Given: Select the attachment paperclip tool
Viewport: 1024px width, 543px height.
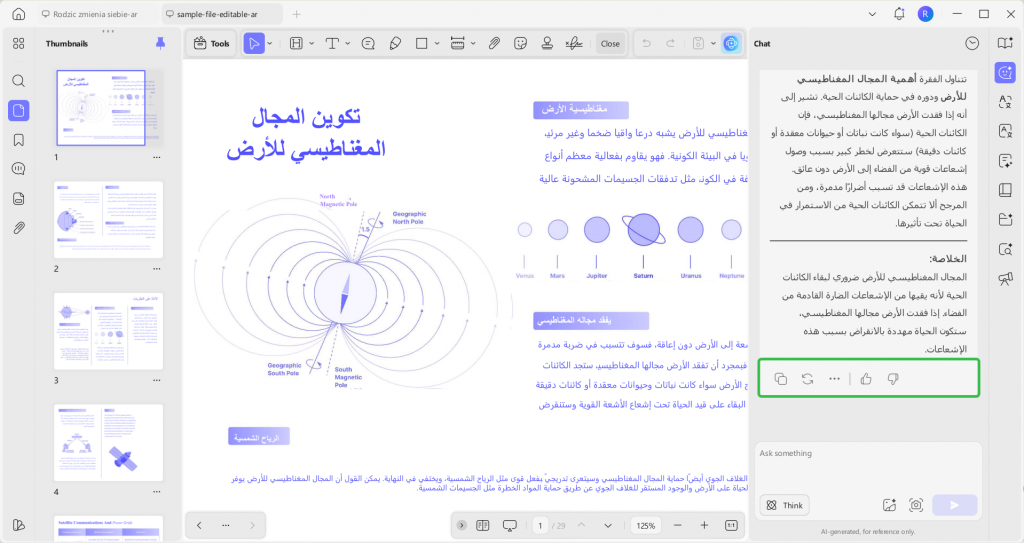Looking at the screenshot, I should [494, 44].
